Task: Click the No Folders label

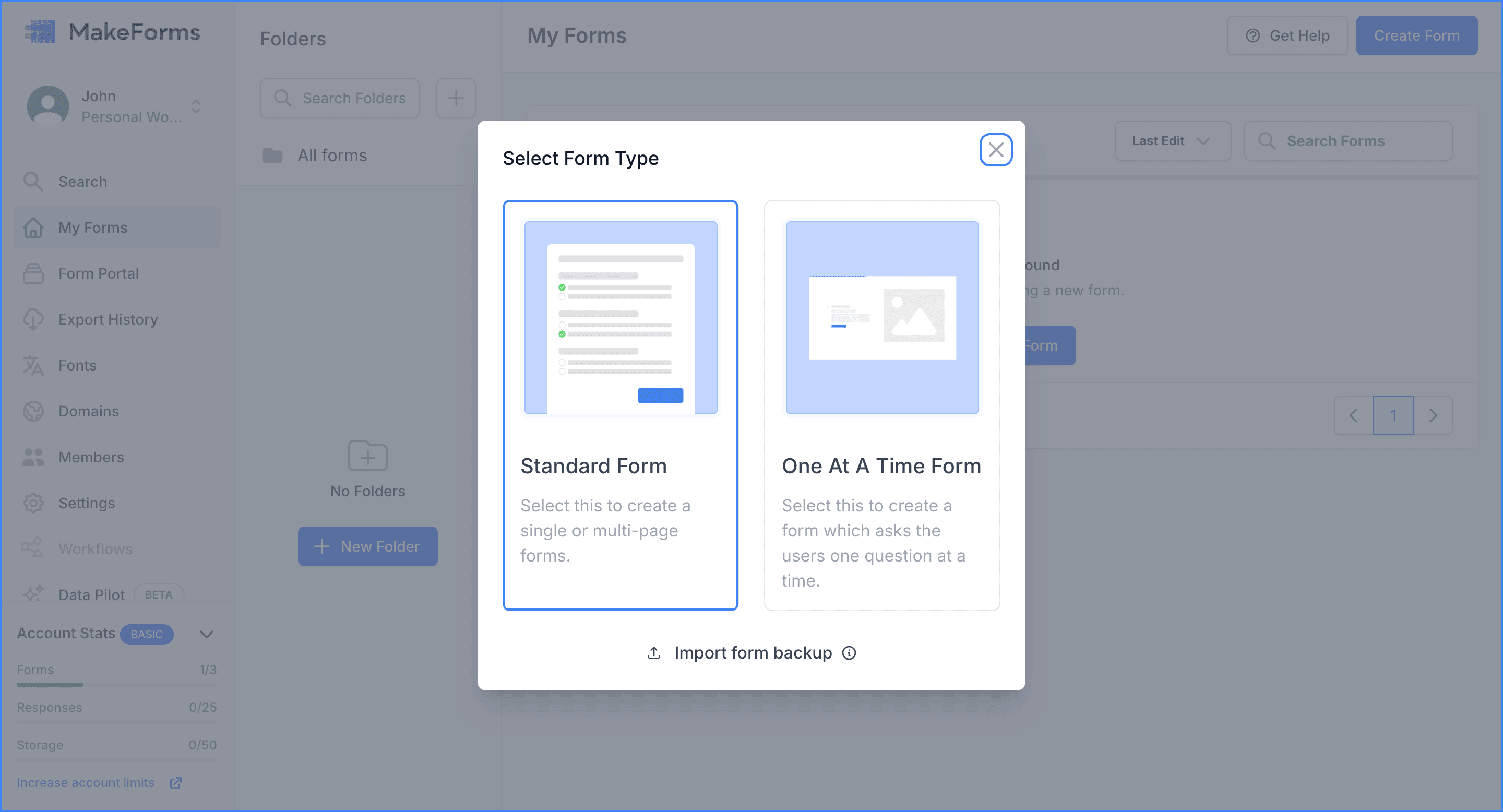Action: [x=367, y=491]
